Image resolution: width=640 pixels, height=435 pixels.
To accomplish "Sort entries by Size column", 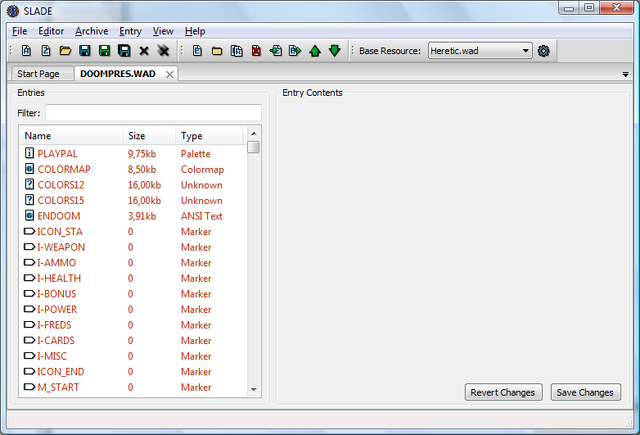I will (149, 135).
